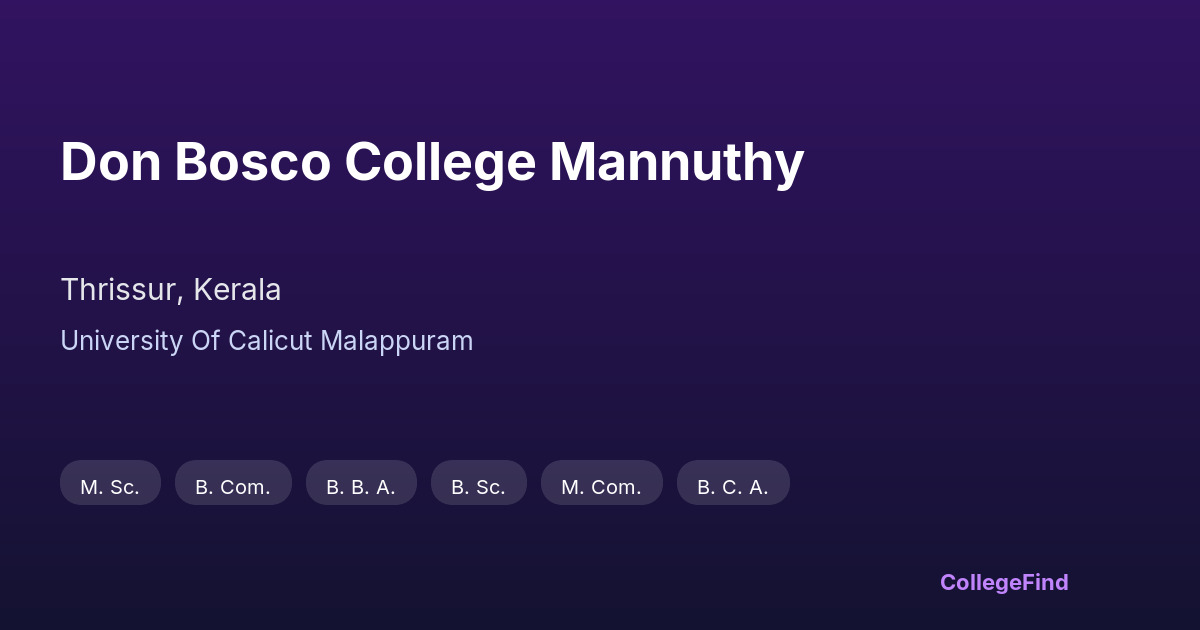The height and width of the screenshot is (630, 1200).
Task: Click the B. C. A. chip
Action: pyautogui.click(x=733, y=487)
